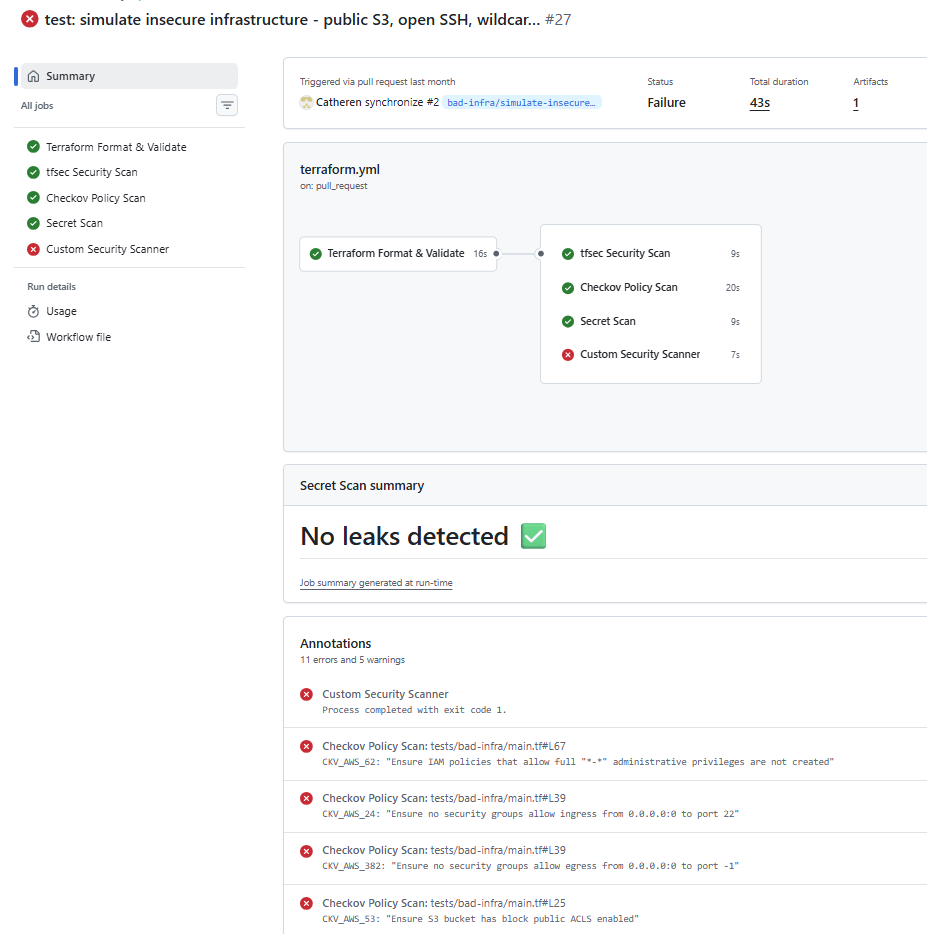Open Checkov Policy Scan job in sidebar
Image resolution: width=927 pixels, height=934 pixels.
point(96,198)
